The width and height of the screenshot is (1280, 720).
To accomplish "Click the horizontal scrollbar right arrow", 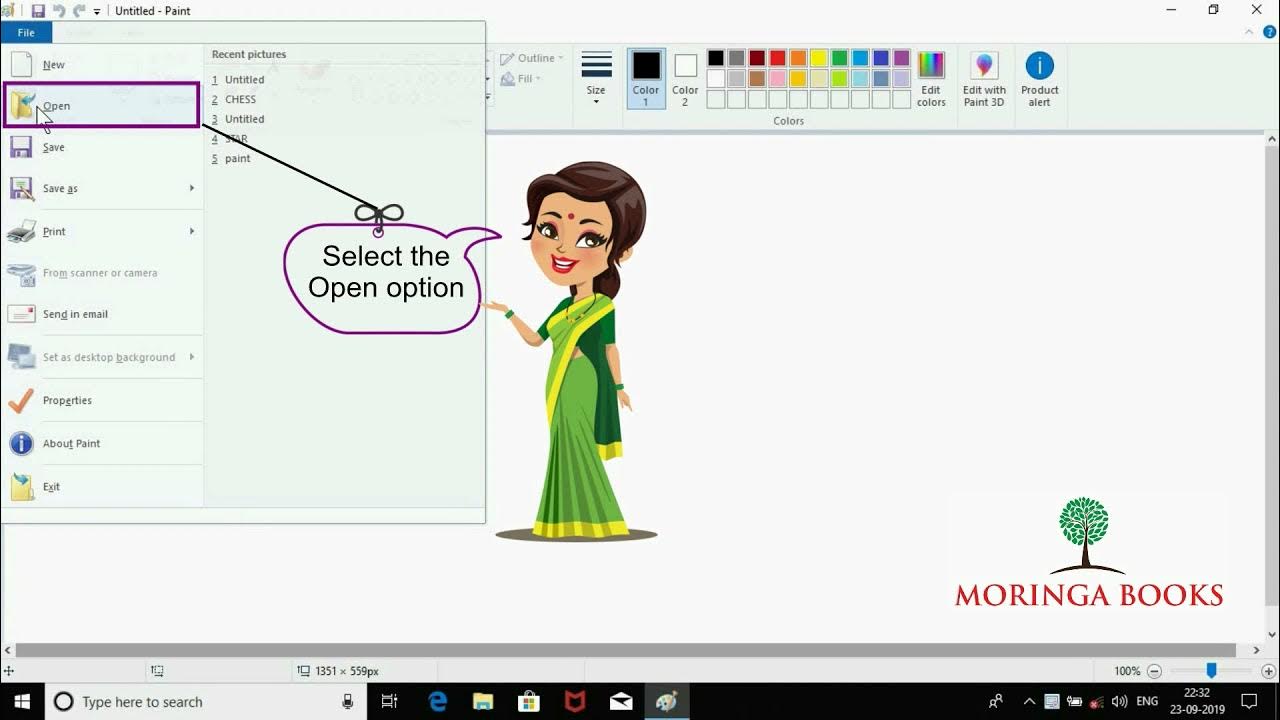I will [x=1257, y=650].
